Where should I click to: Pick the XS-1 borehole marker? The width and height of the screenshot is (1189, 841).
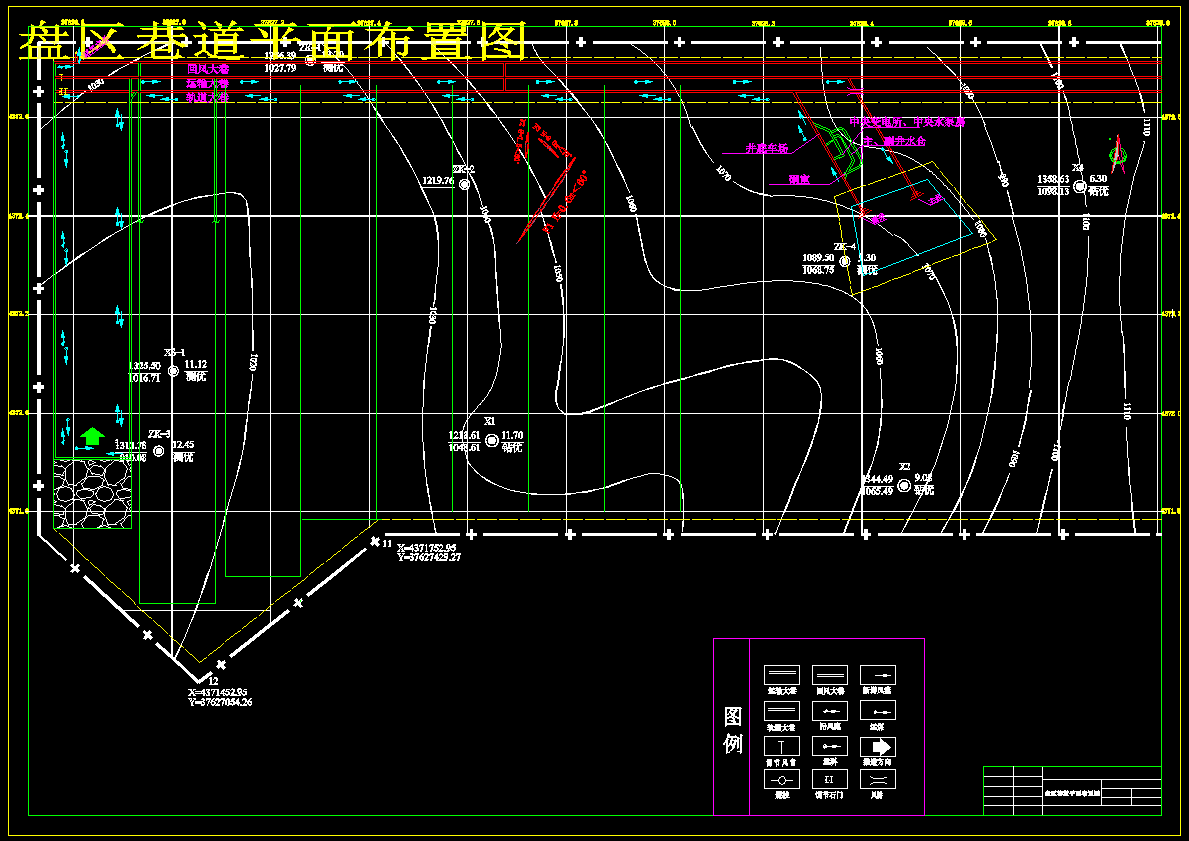pyautogui.click(x=173, y=371)
